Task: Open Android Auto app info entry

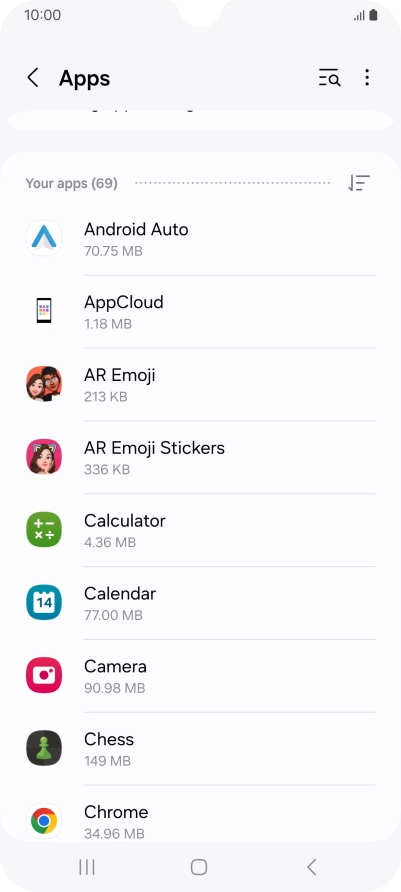Action: pos(200,239)
